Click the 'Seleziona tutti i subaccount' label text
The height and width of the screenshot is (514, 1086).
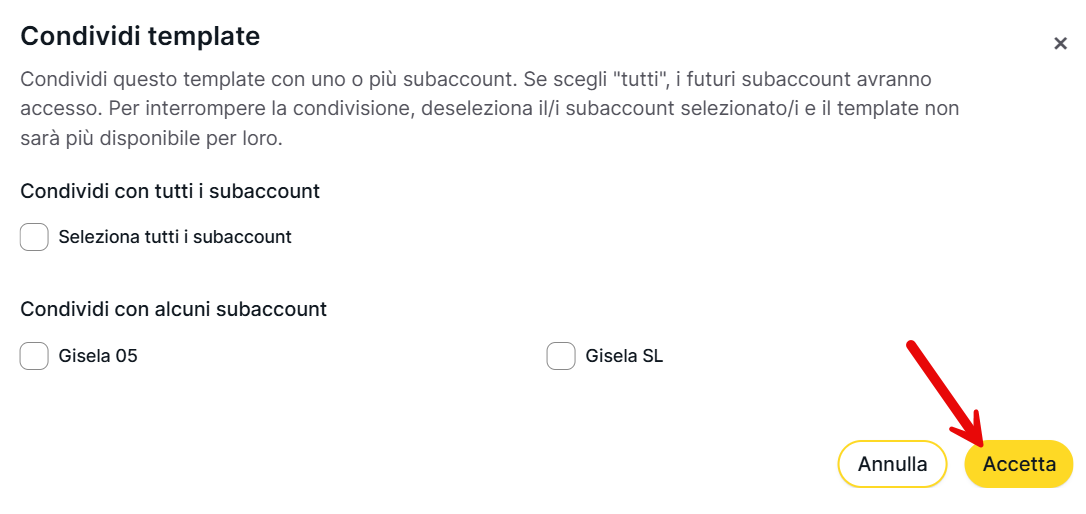tap(175, 237)
